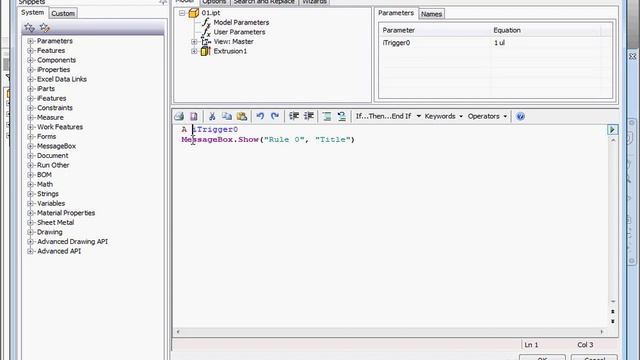Expand the Advanced API category
Screen dimensions: 640x360
click(x=30, y=251)
